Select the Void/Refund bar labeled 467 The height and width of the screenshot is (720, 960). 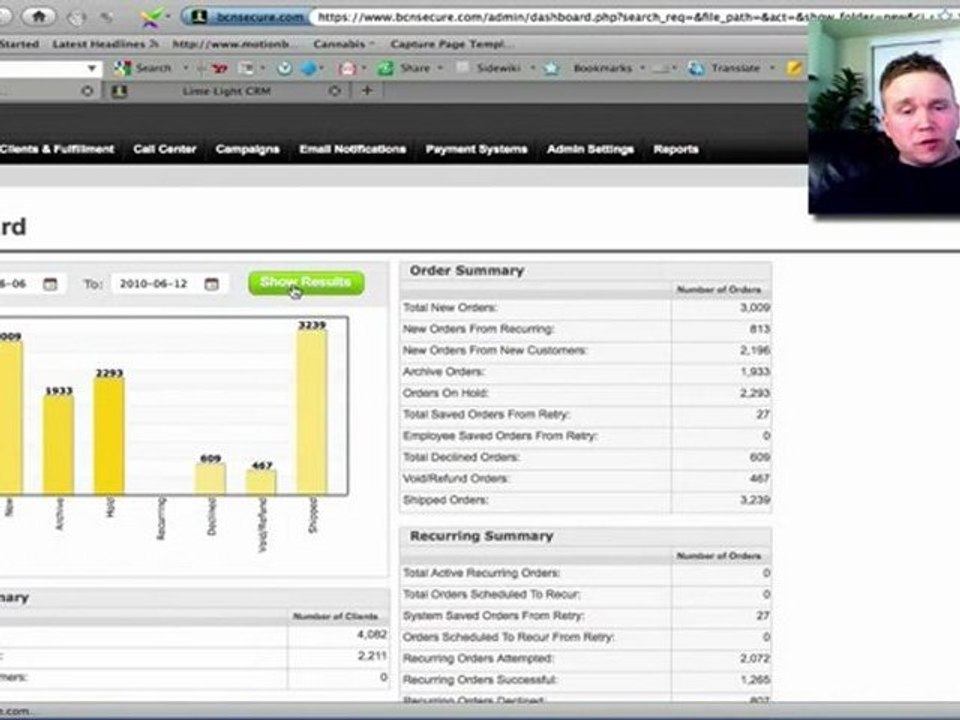click(261, 482)
